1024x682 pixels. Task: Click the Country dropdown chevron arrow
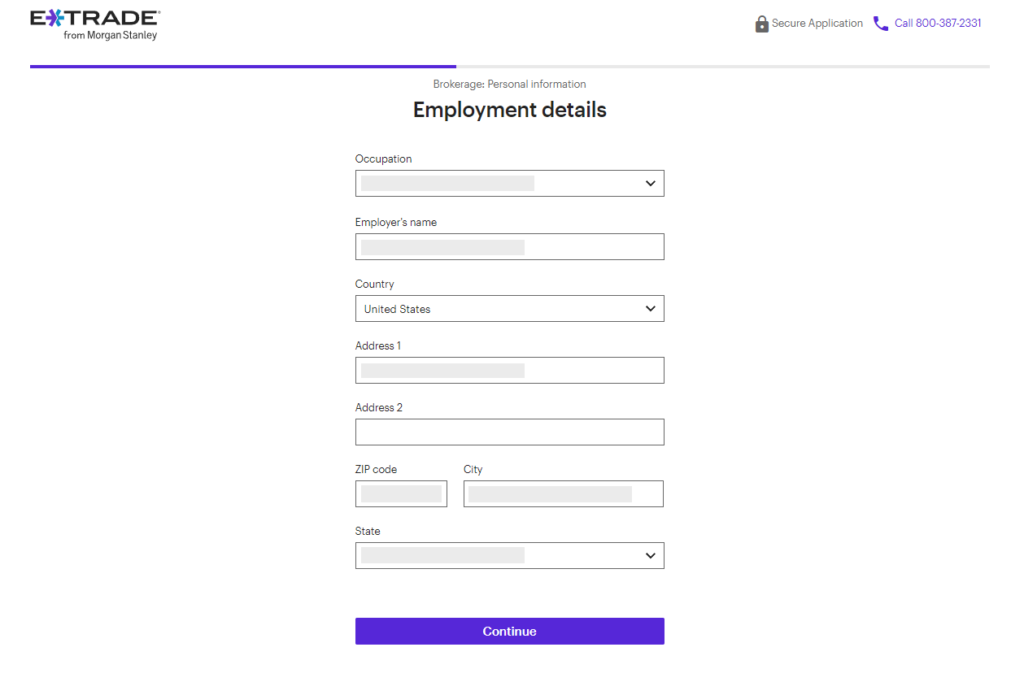point(650,309)
